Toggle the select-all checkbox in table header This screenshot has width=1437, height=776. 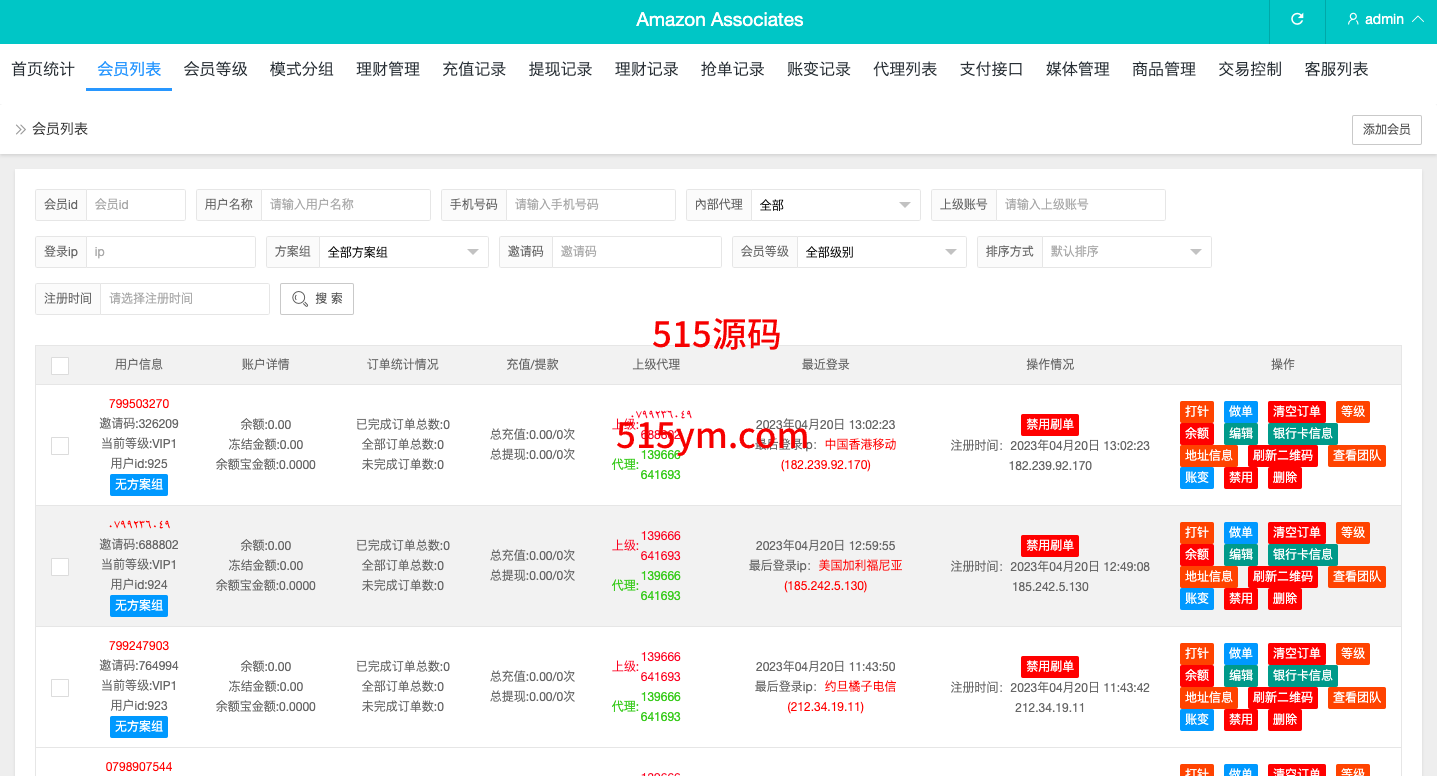[x=60, y=366]
